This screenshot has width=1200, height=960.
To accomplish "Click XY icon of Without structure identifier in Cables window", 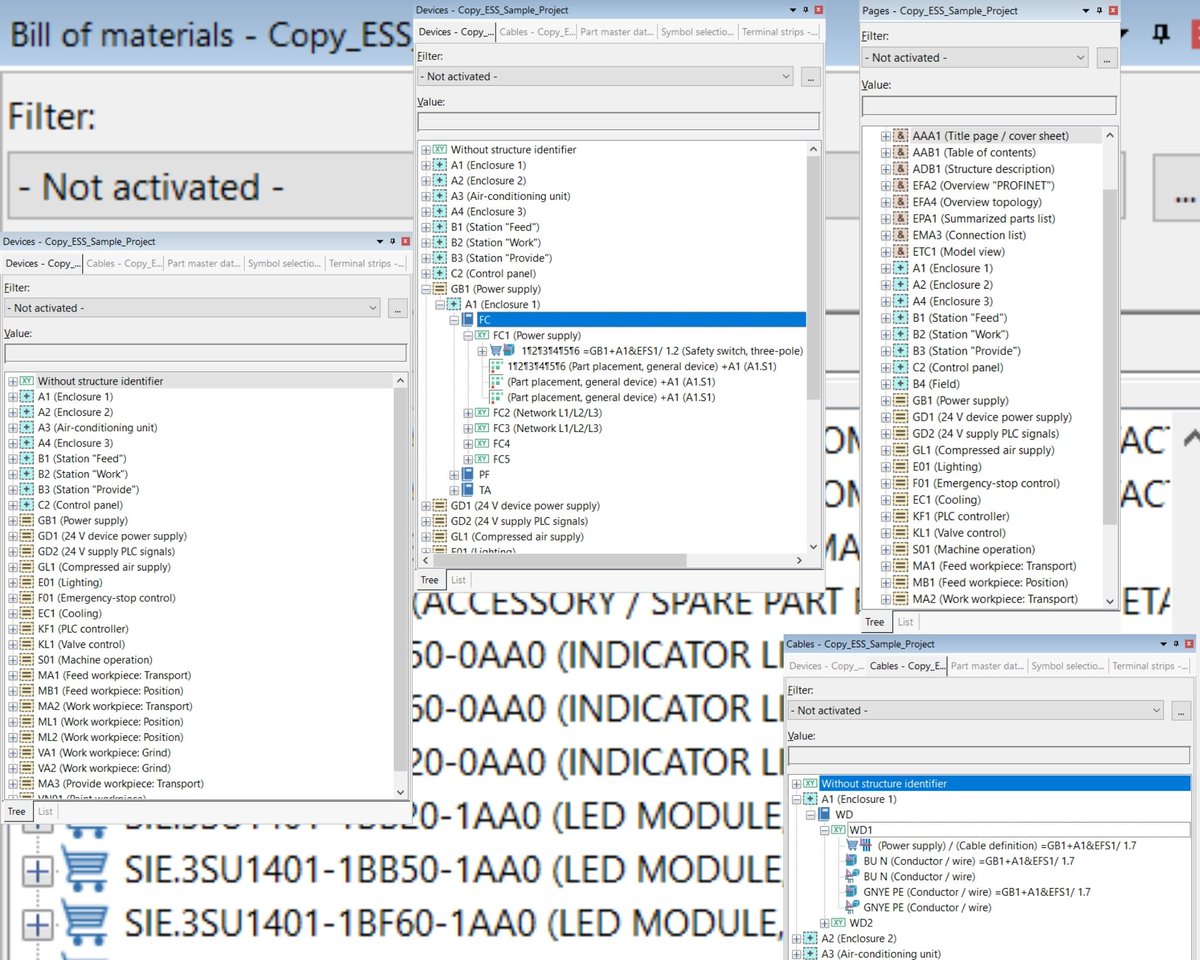I will coord(811,784).
